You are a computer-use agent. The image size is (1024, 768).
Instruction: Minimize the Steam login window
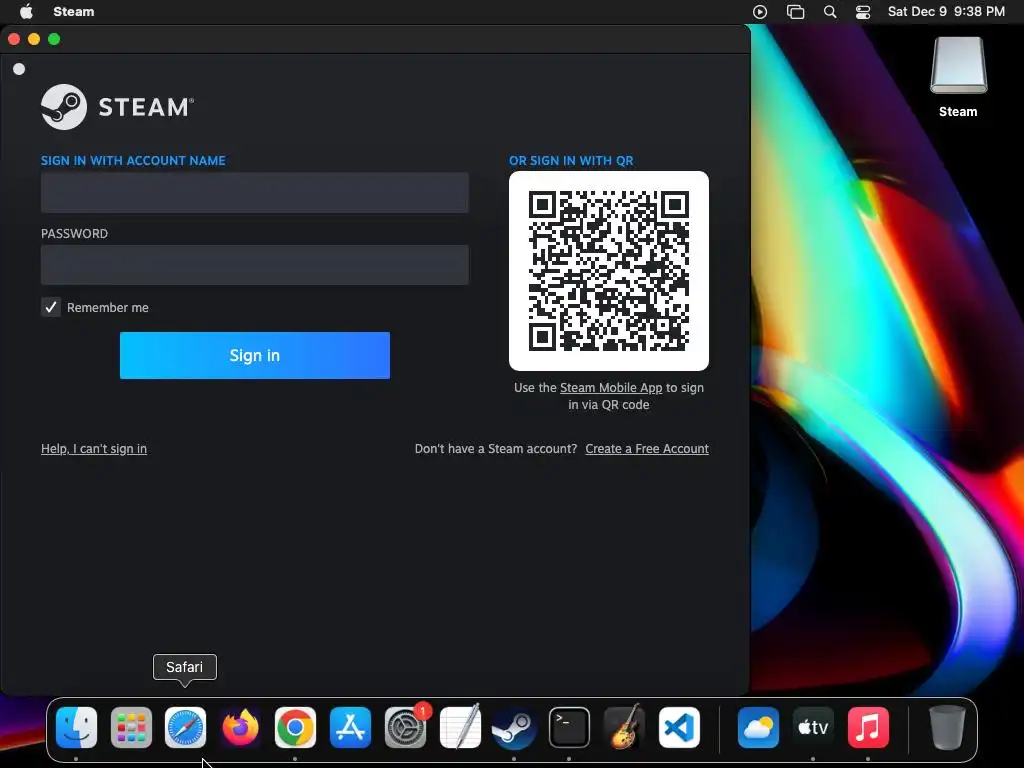coord(34,39)
